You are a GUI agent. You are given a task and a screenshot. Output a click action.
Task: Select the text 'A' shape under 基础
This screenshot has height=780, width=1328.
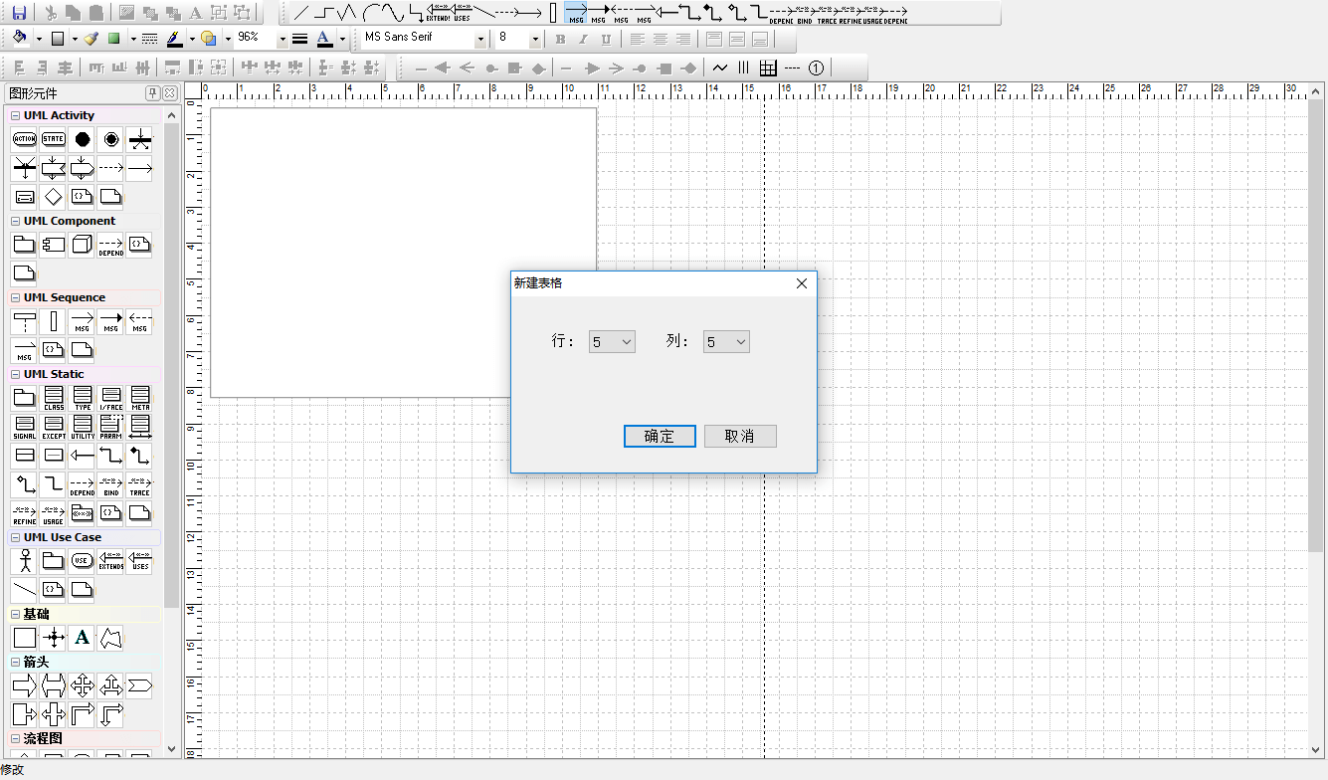(82, 638)
